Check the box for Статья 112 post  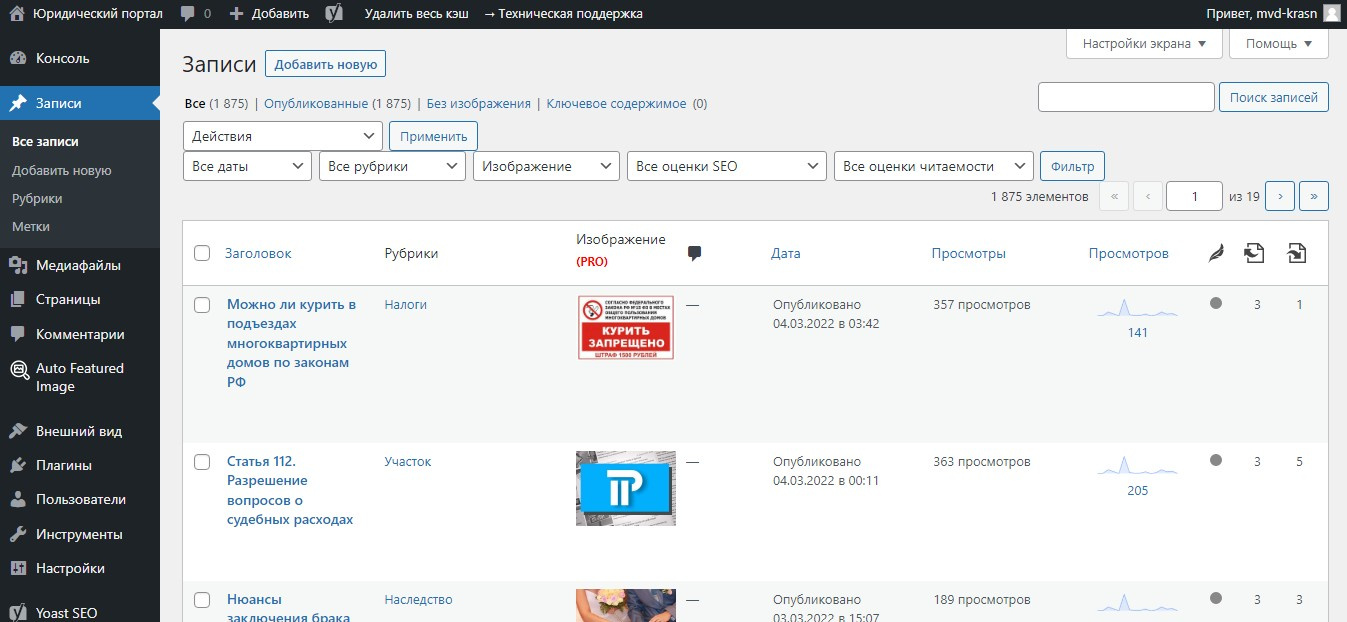[x=202, y=461]
